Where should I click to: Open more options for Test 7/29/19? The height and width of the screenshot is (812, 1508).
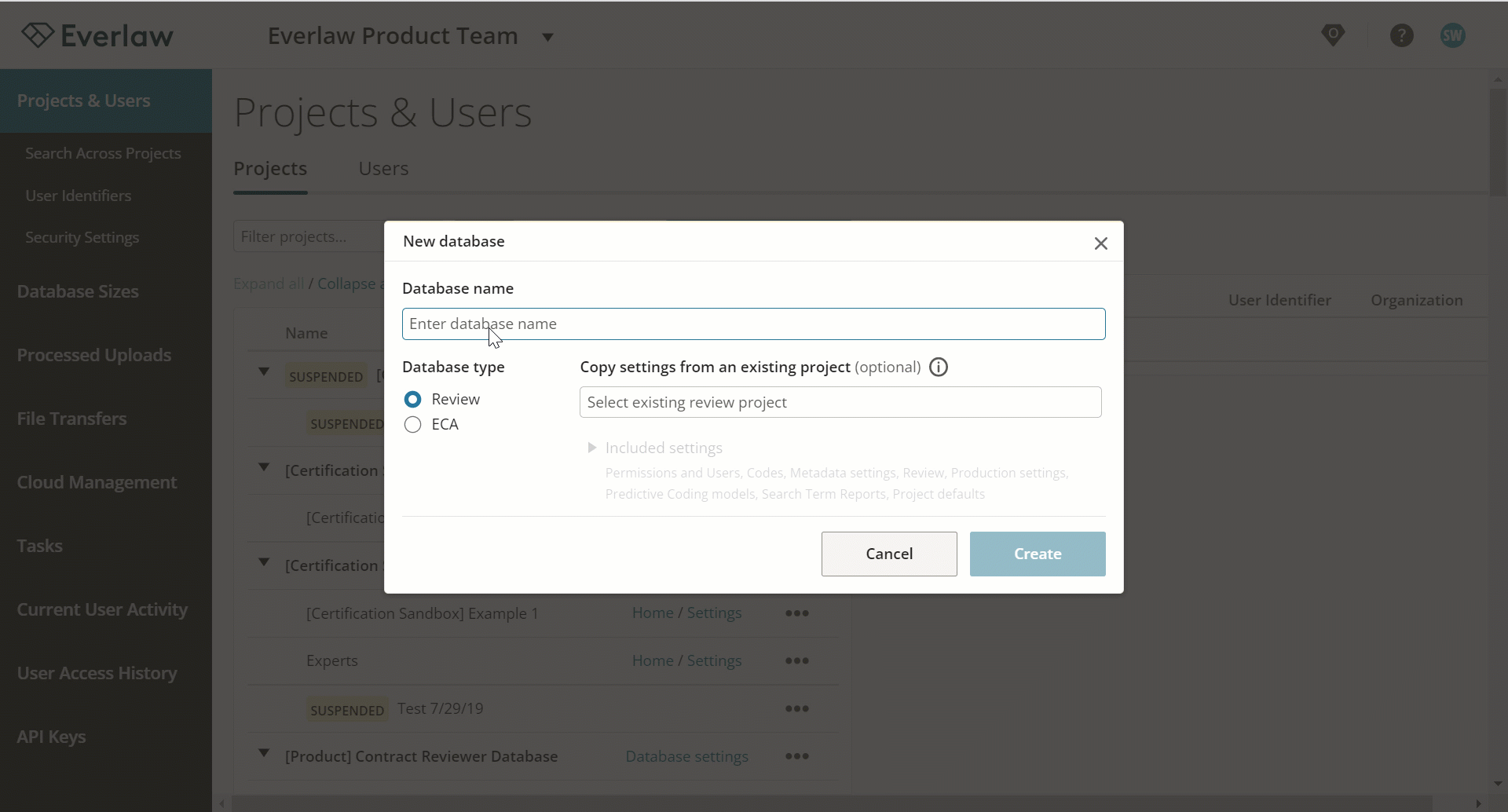click(x=796, y=709)
